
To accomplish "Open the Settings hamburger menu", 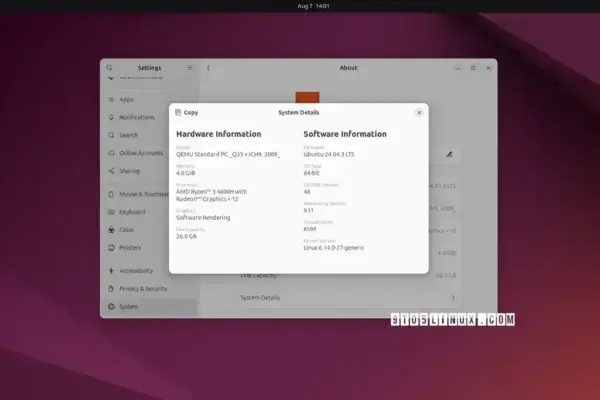I will pyautogui.click(x=190, y=68).
